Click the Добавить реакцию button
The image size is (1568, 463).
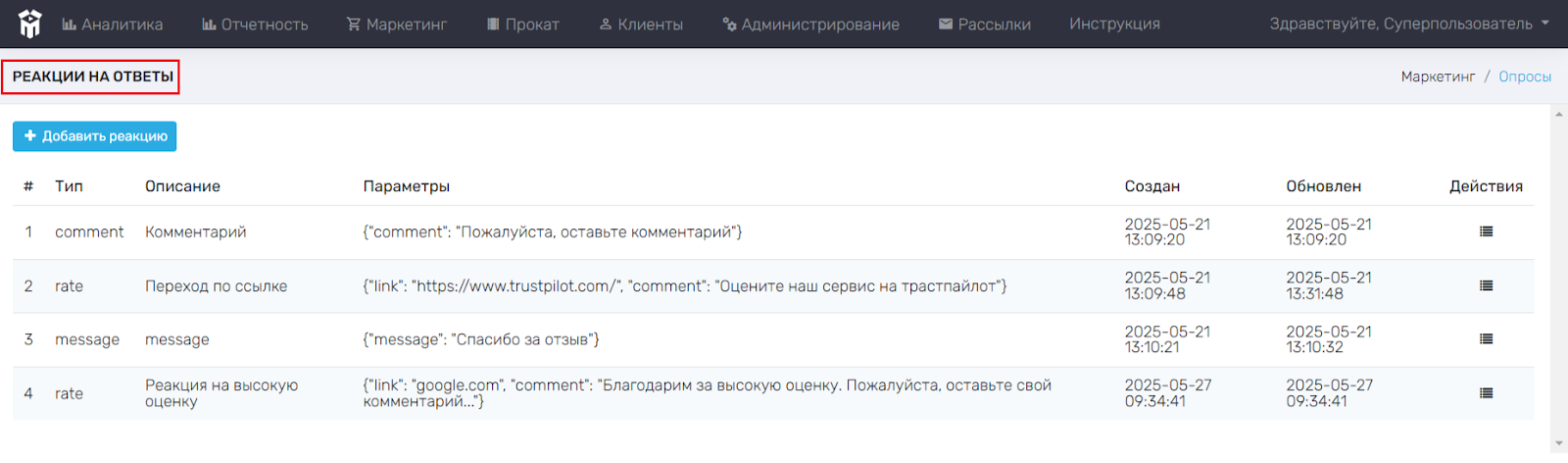[95, 136]
